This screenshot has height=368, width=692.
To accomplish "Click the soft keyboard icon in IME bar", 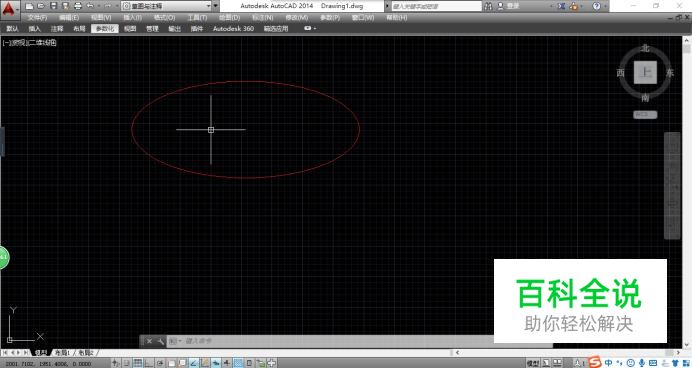I will (653, 363).
